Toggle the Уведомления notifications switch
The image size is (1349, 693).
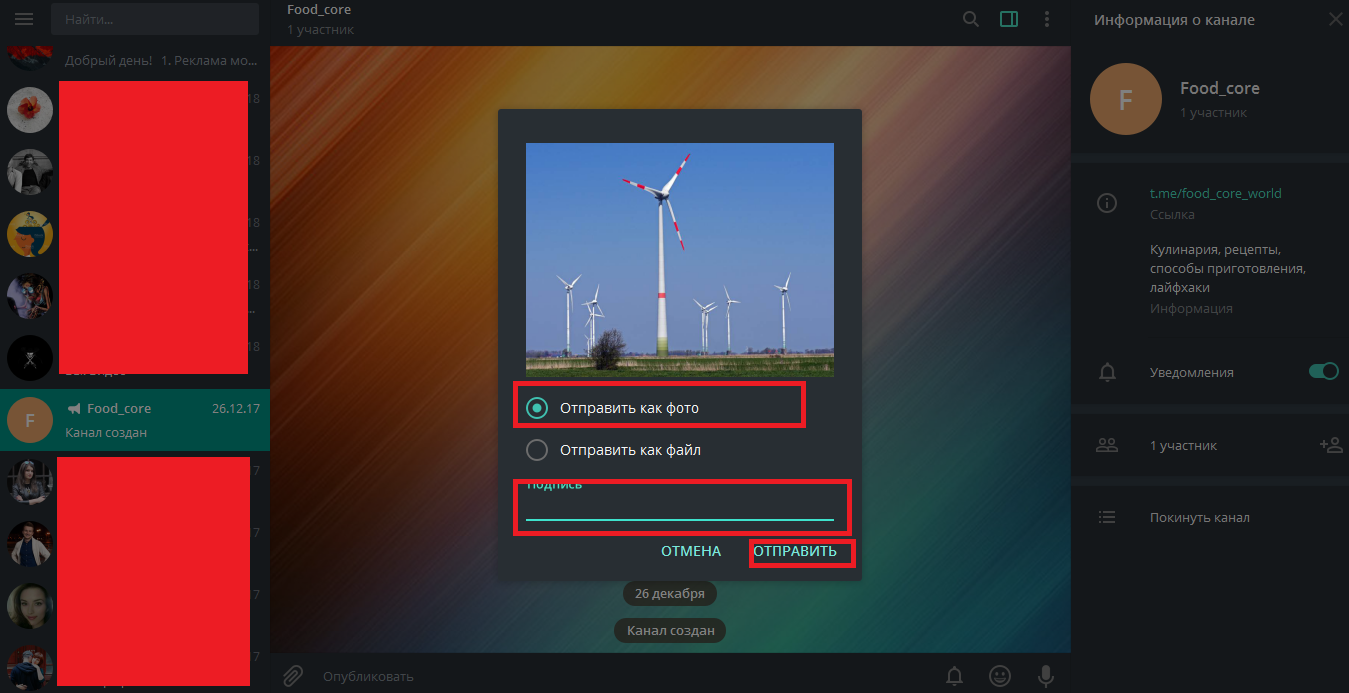[1323, 371]
